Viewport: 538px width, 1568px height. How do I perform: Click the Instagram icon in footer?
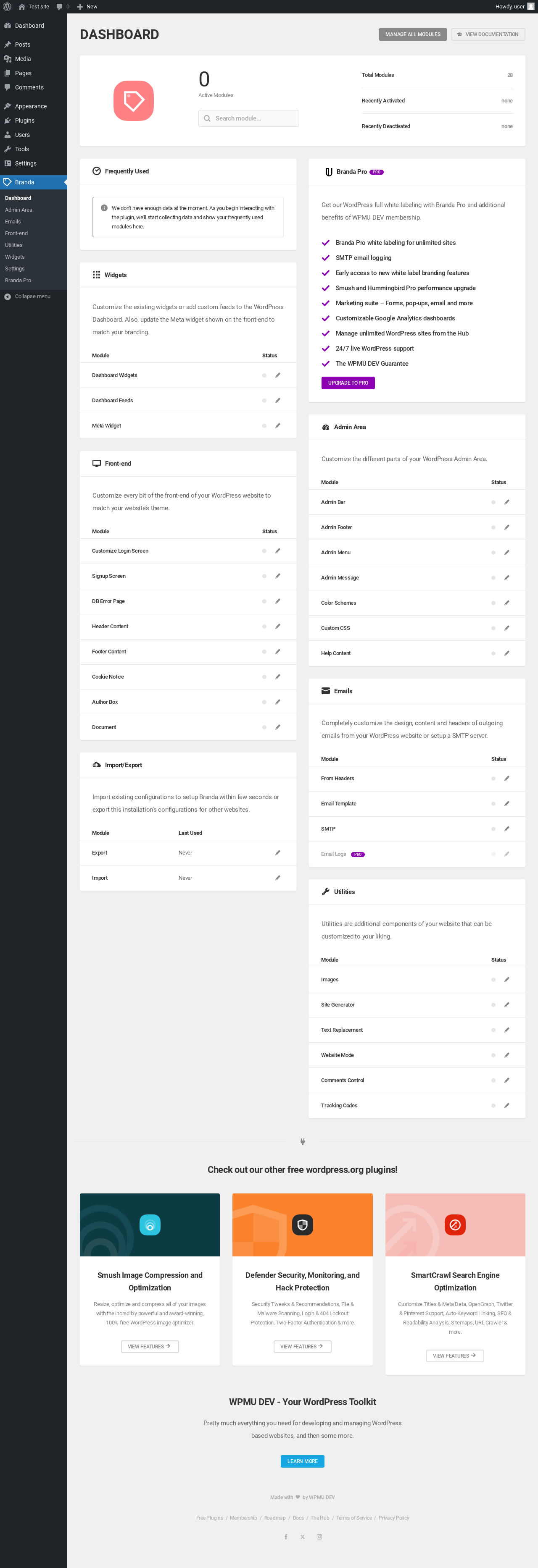tap(319, 1537)
